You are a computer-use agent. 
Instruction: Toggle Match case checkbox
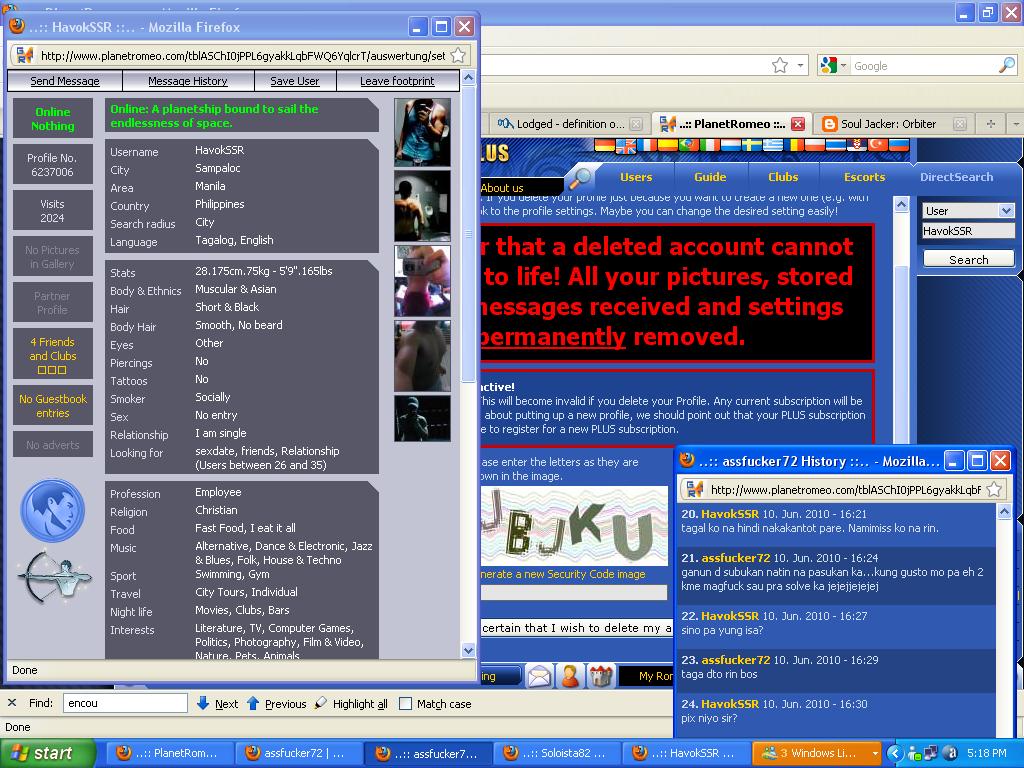[x=406, y=703]
